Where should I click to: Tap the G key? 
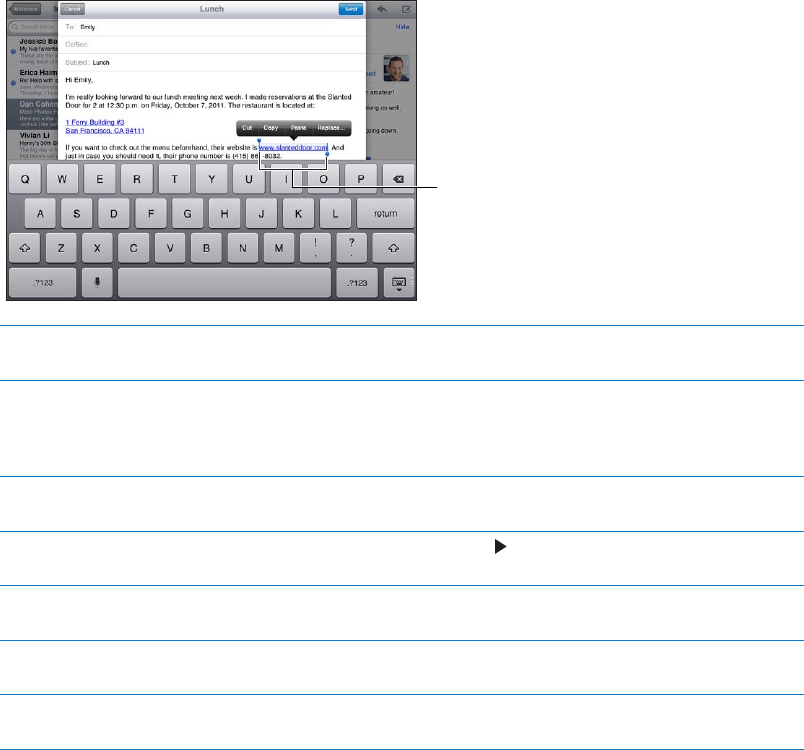click(x=188, y=214)
